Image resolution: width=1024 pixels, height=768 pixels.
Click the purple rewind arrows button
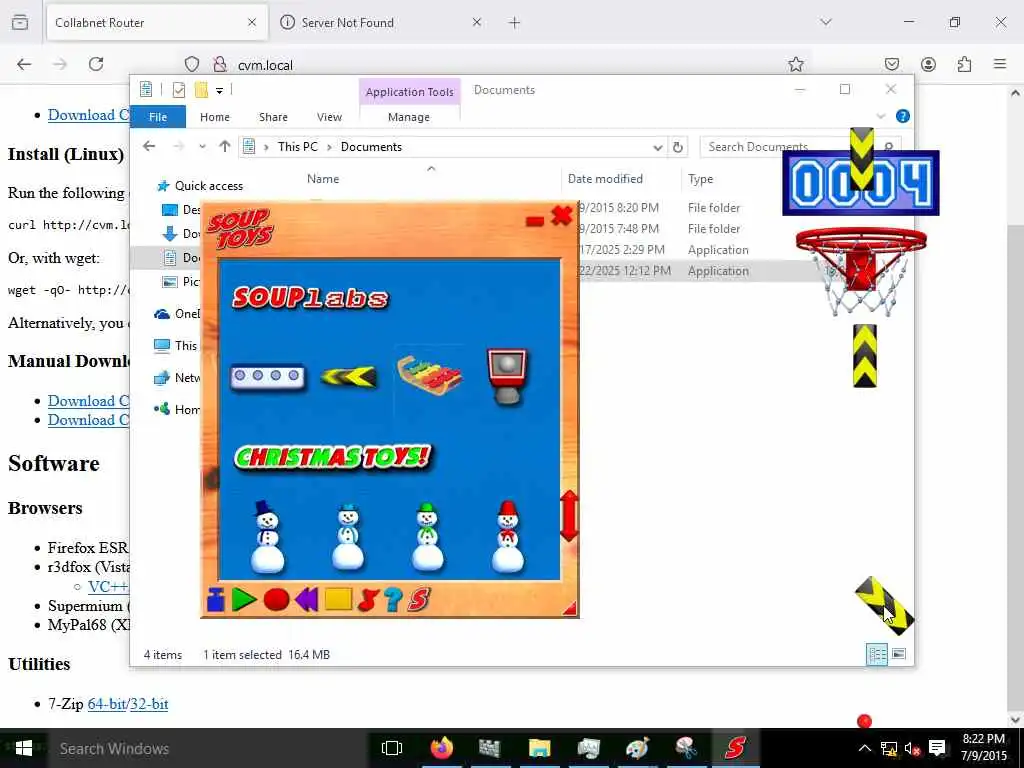coord(306,600)
